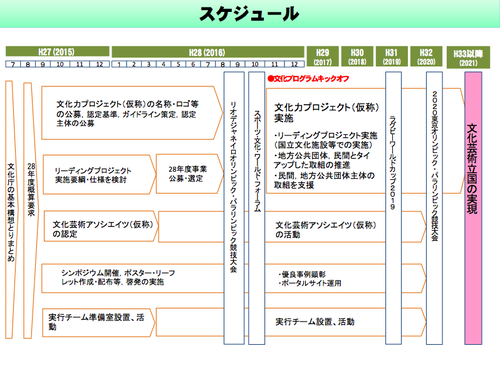
Task: Click month 4 cell under H28 (2016)
Action: click(163, 64)
